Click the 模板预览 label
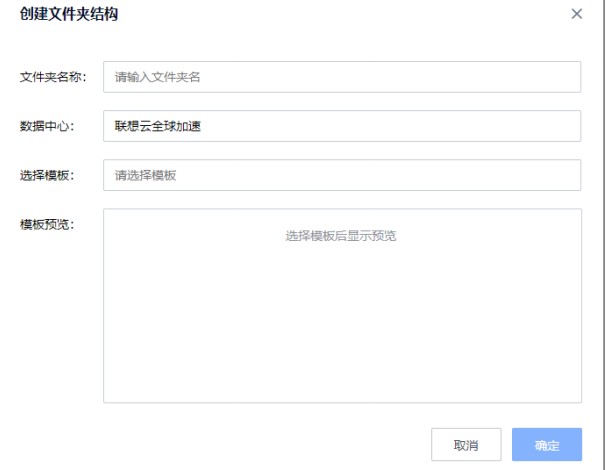Screen dimensions: 607x470 (x=47, y=223)
